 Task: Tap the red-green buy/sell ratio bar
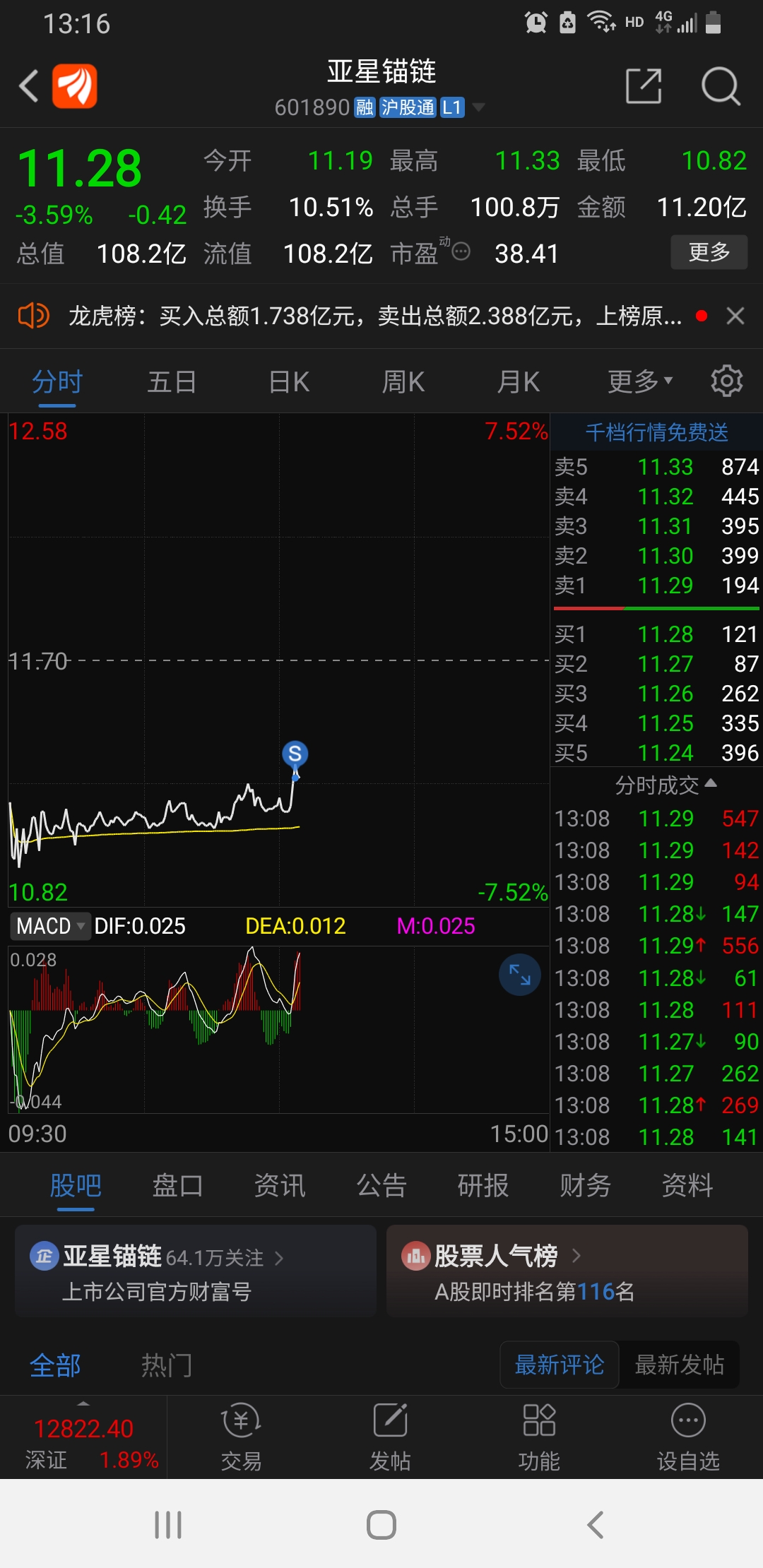pyautogui.click(x=656, y=608)
